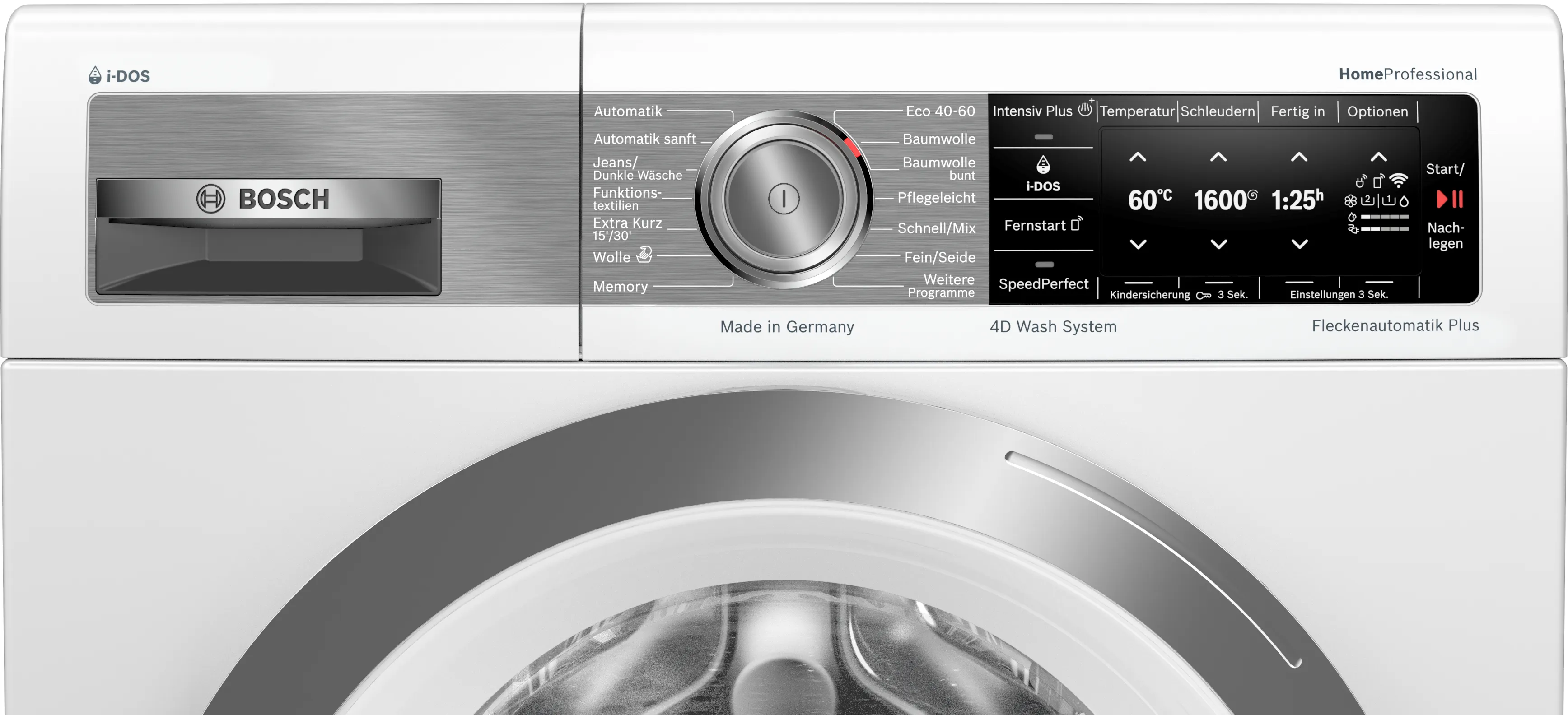Tap the Kindersicherung key icon

coord(1204,295)
